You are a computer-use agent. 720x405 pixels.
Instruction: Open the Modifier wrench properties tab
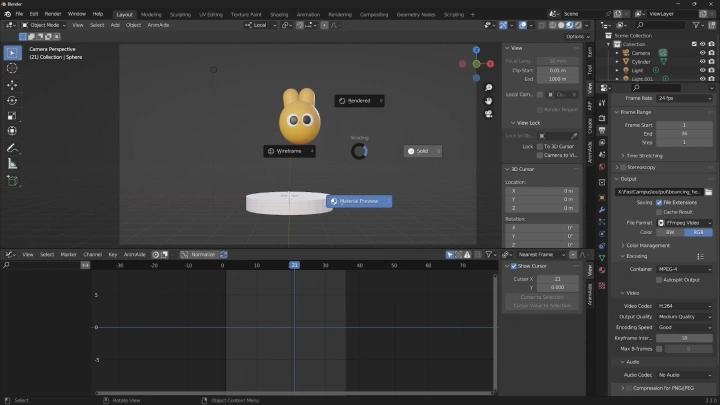pos(602,210)
